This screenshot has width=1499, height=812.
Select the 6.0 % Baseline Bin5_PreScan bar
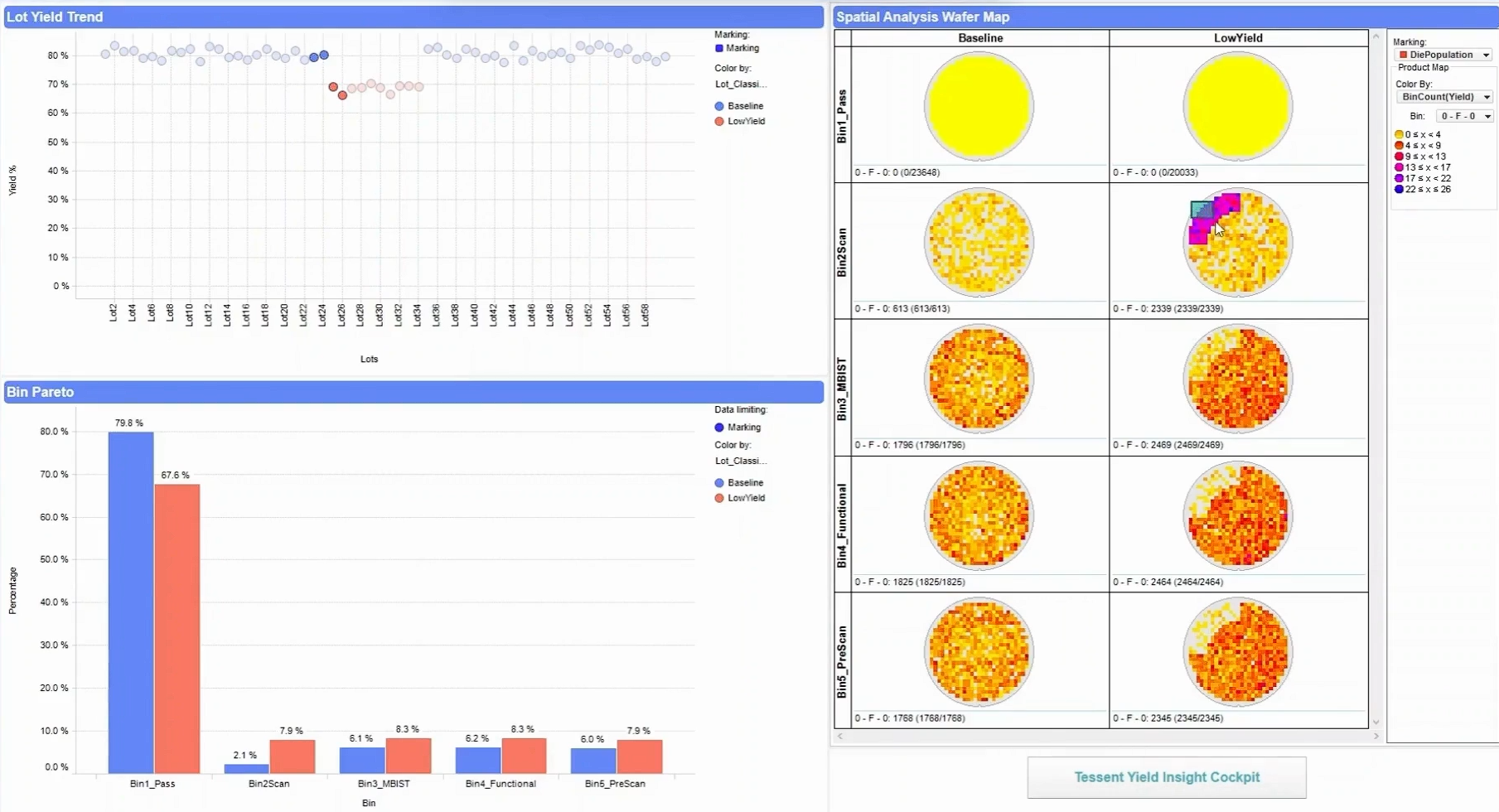coord(593,761)
